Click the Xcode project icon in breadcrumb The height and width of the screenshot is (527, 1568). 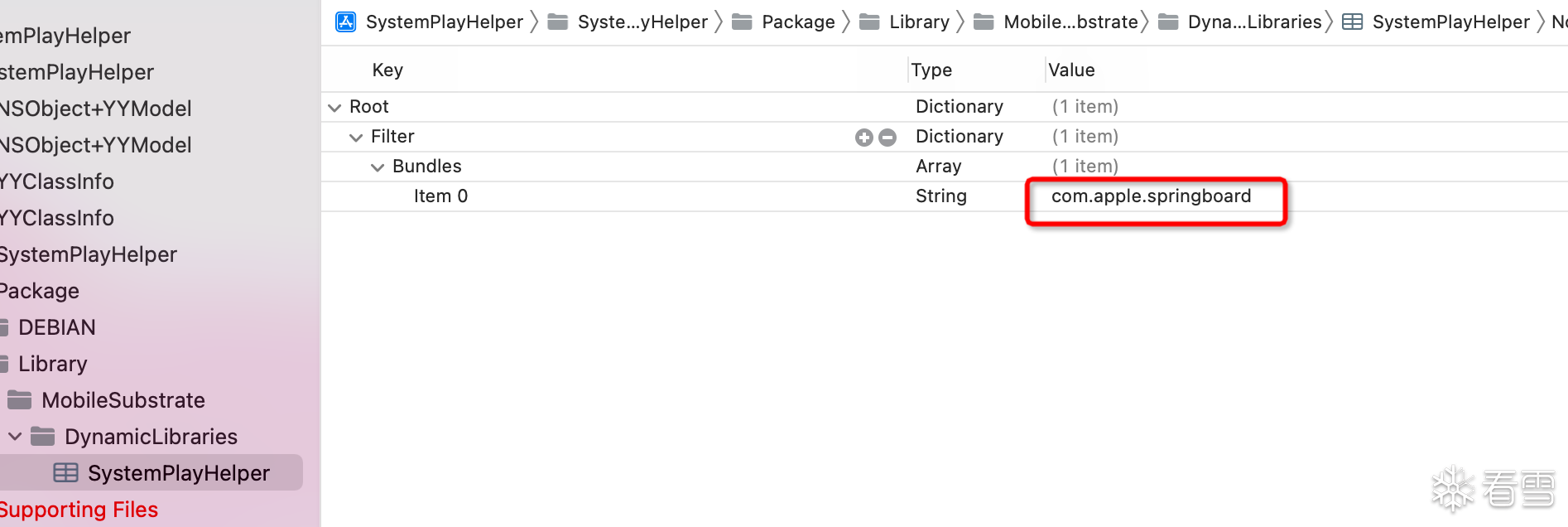coord(346,22)
